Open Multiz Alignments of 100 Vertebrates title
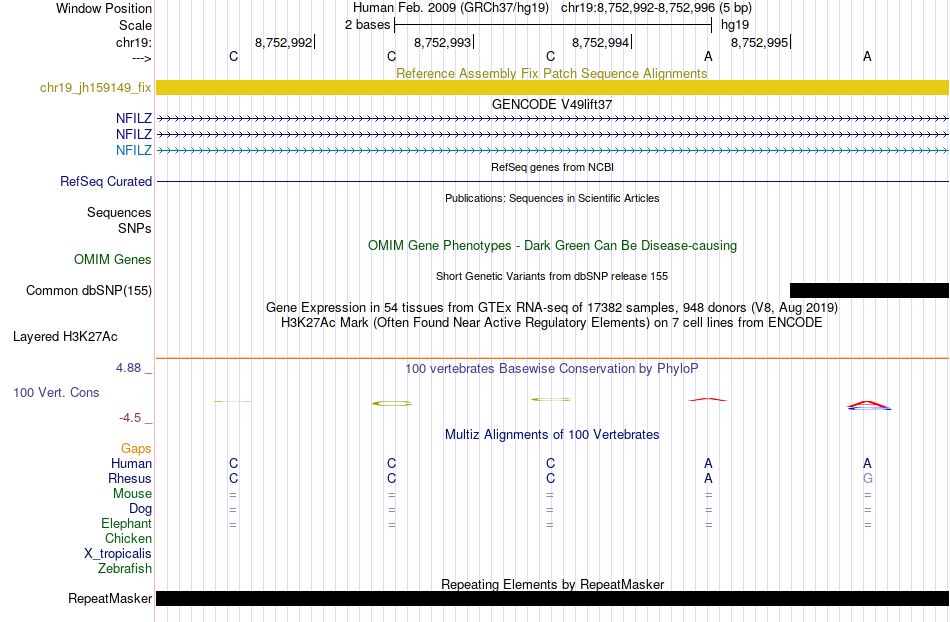 pos(552,434)
